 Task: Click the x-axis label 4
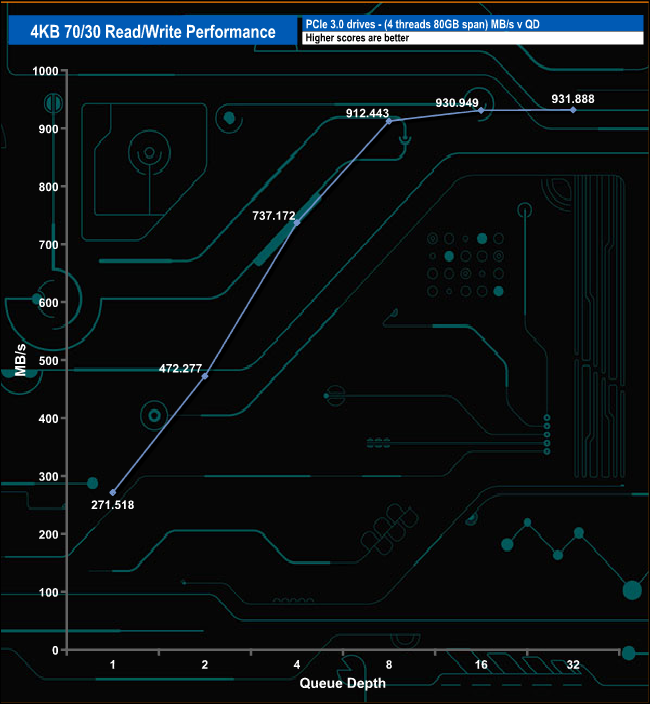point(297,664)
